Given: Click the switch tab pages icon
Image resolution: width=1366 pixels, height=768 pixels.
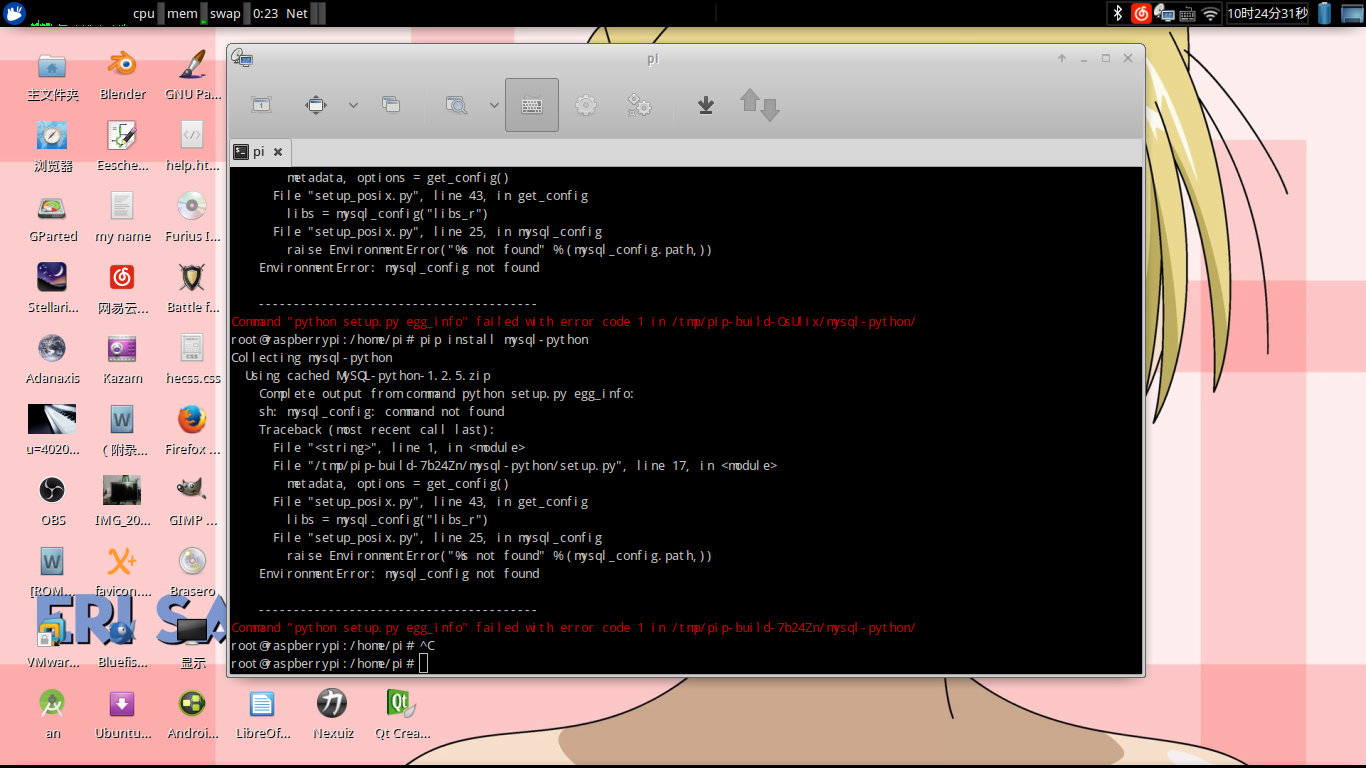Looking at the screenshot, I should 391,105.
